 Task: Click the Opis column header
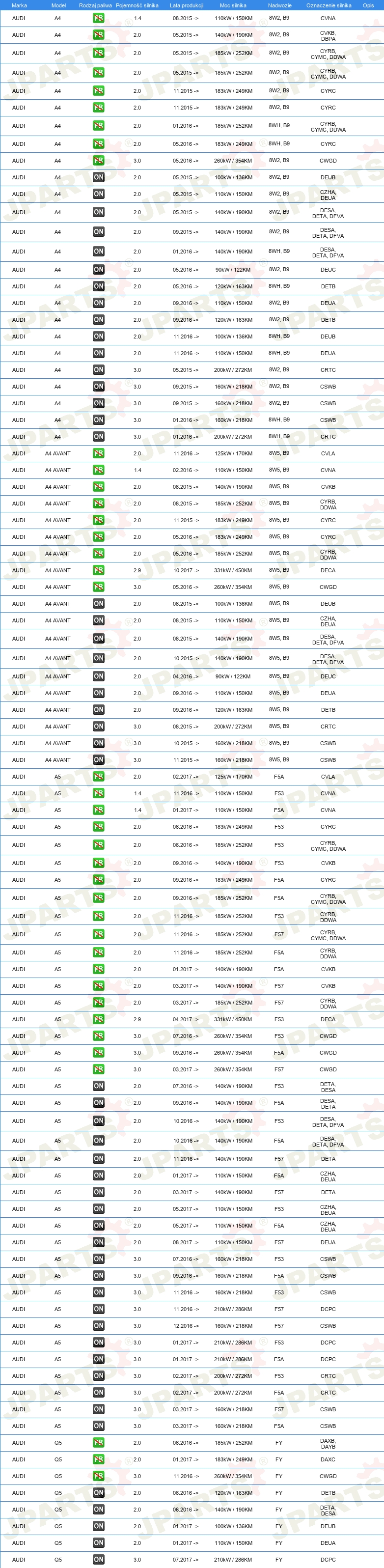[x=368, y=5]
